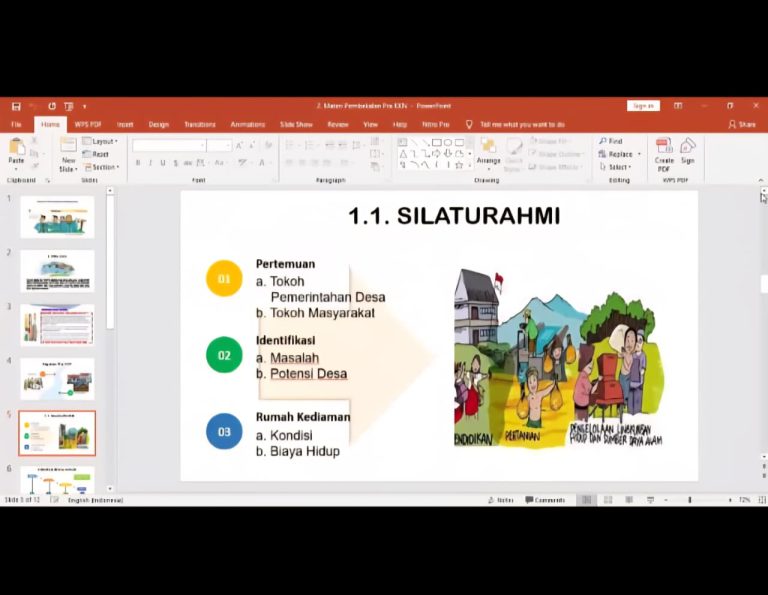Switch to the Insert tab

pyautogui.click(x=125, y=125)
